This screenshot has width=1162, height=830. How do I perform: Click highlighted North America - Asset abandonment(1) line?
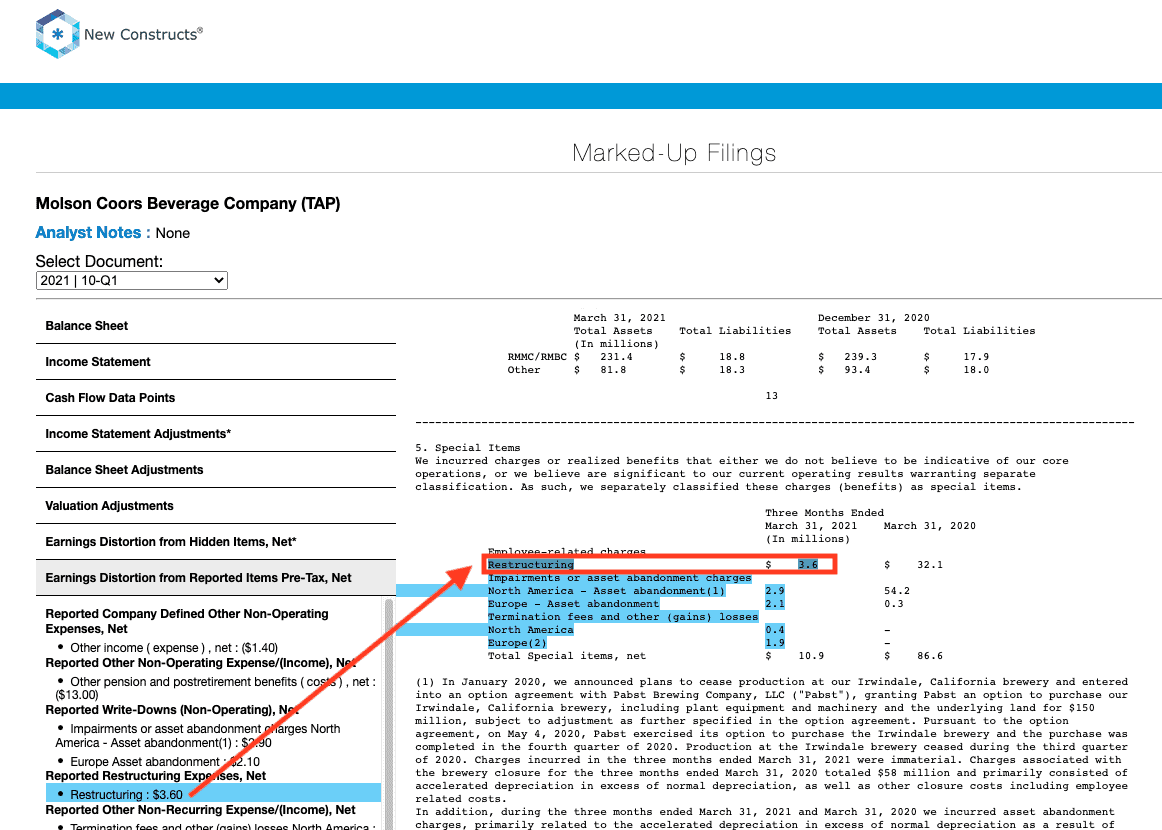click(x=606, y=591)
